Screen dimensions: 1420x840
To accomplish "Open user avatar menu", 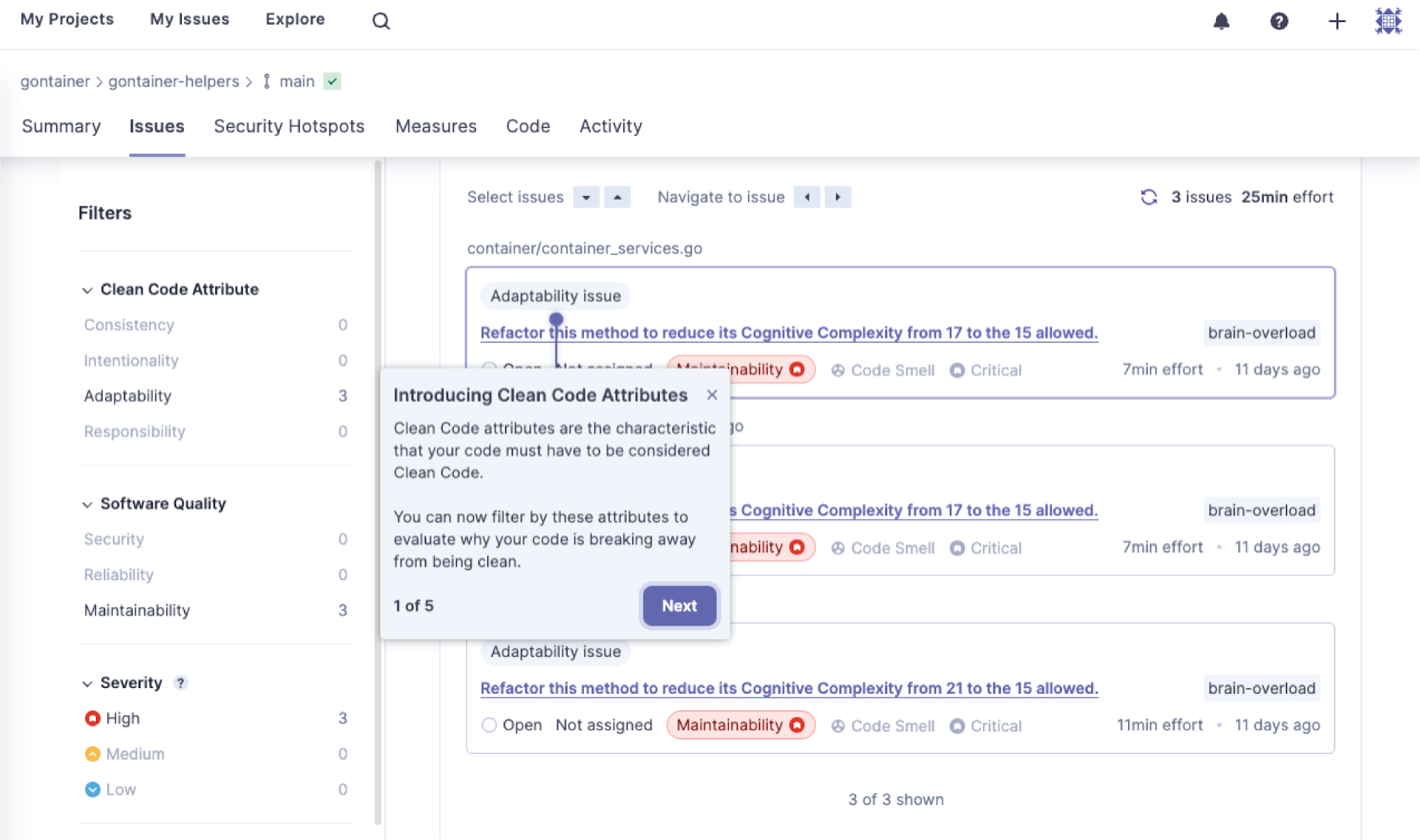I will tap(1388, 21).
